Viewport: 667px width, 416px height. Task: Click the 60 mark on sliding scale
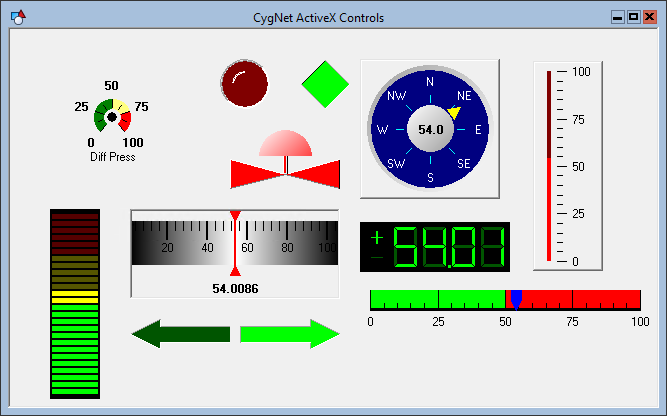(247, 248)
